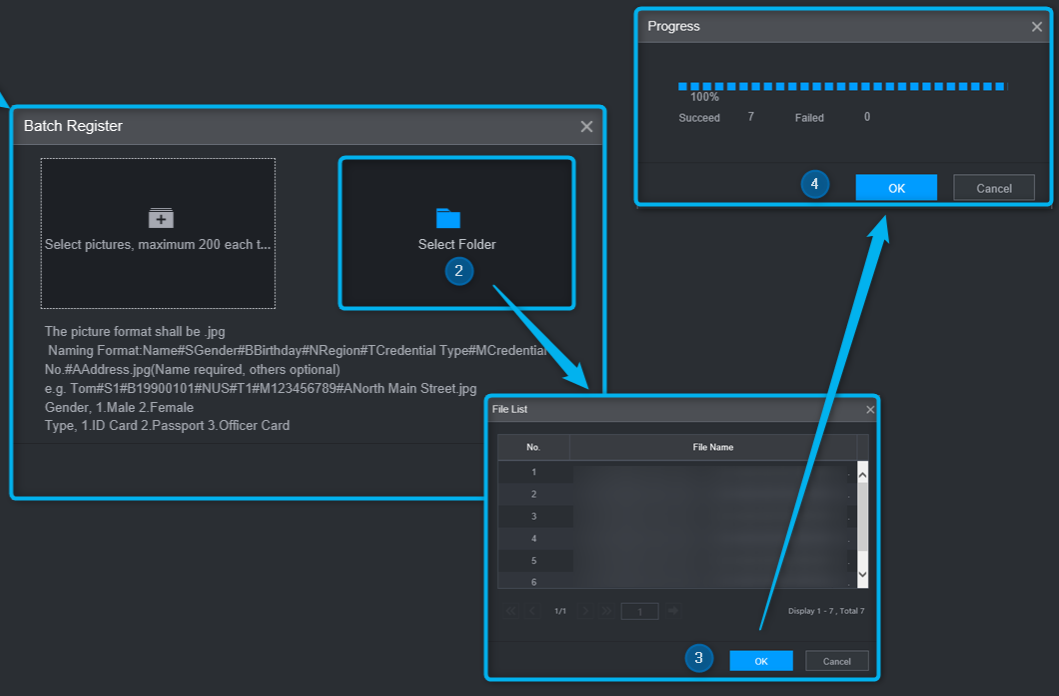Select row 5 in File List
This screenshot has height=696, width=1059.
(x=677, y=560)
